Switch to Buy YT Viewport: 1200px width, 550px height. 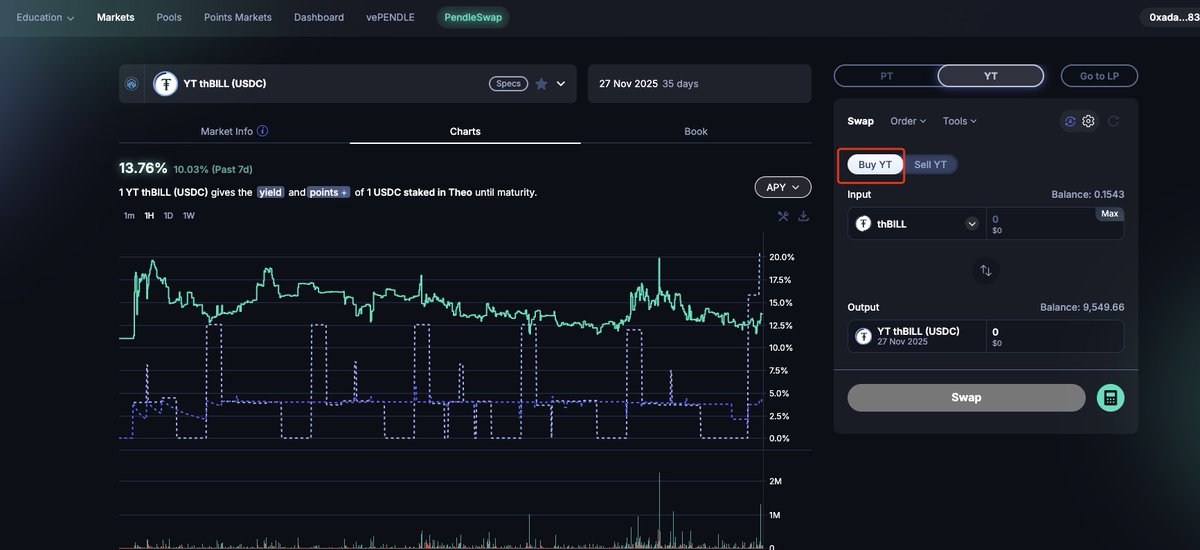click(x=875, y=165)
